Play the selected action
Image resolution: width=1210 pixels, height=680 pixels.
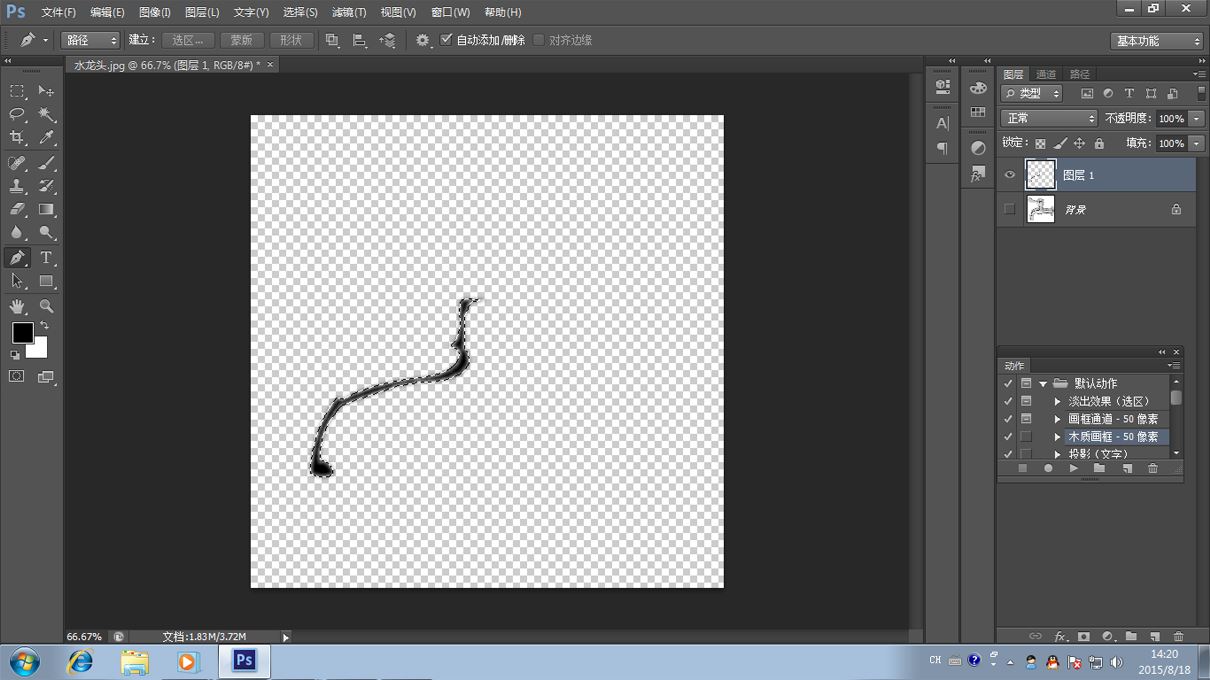pyautogui.click(x=1074, y=468)
